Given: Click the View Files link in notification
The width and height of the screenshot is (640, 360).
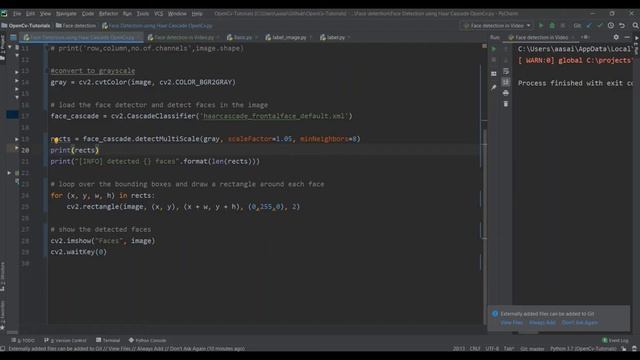Looking at the screenshot, I should click(511, 322).
